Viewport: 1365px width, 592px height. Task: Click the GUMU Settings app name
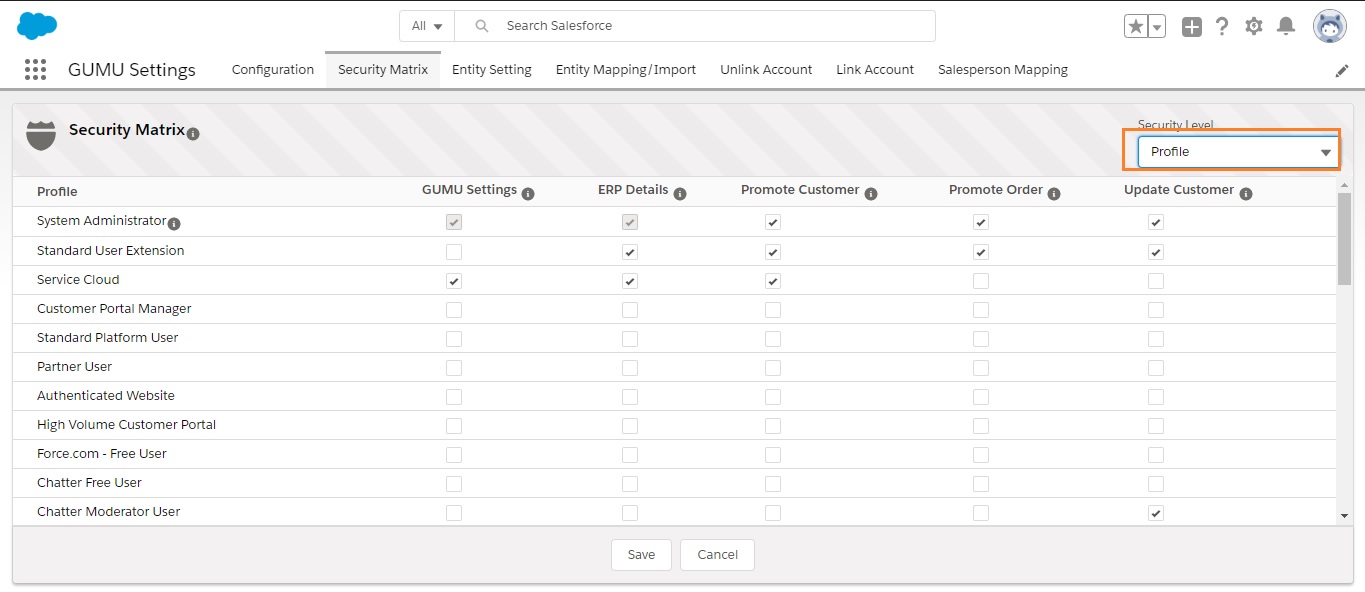coord(132,70)
